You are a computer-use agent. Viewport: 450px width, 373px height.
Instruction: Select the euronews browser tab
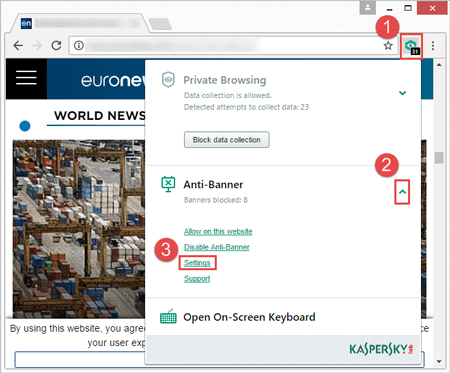coord(80,23)
